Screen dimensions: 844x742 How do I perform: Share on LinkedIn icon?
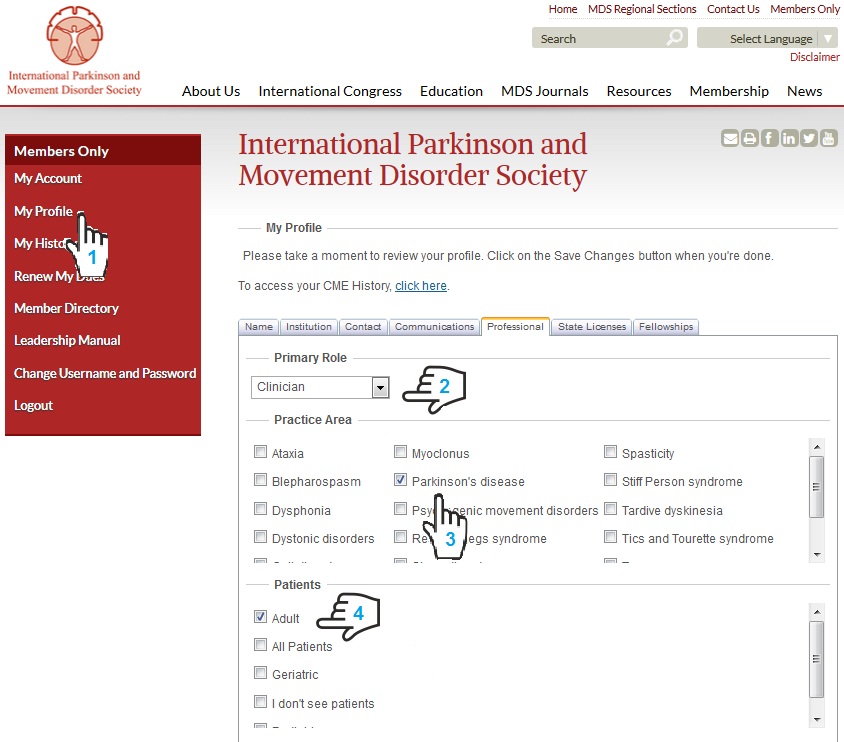(x=789, y=138)
